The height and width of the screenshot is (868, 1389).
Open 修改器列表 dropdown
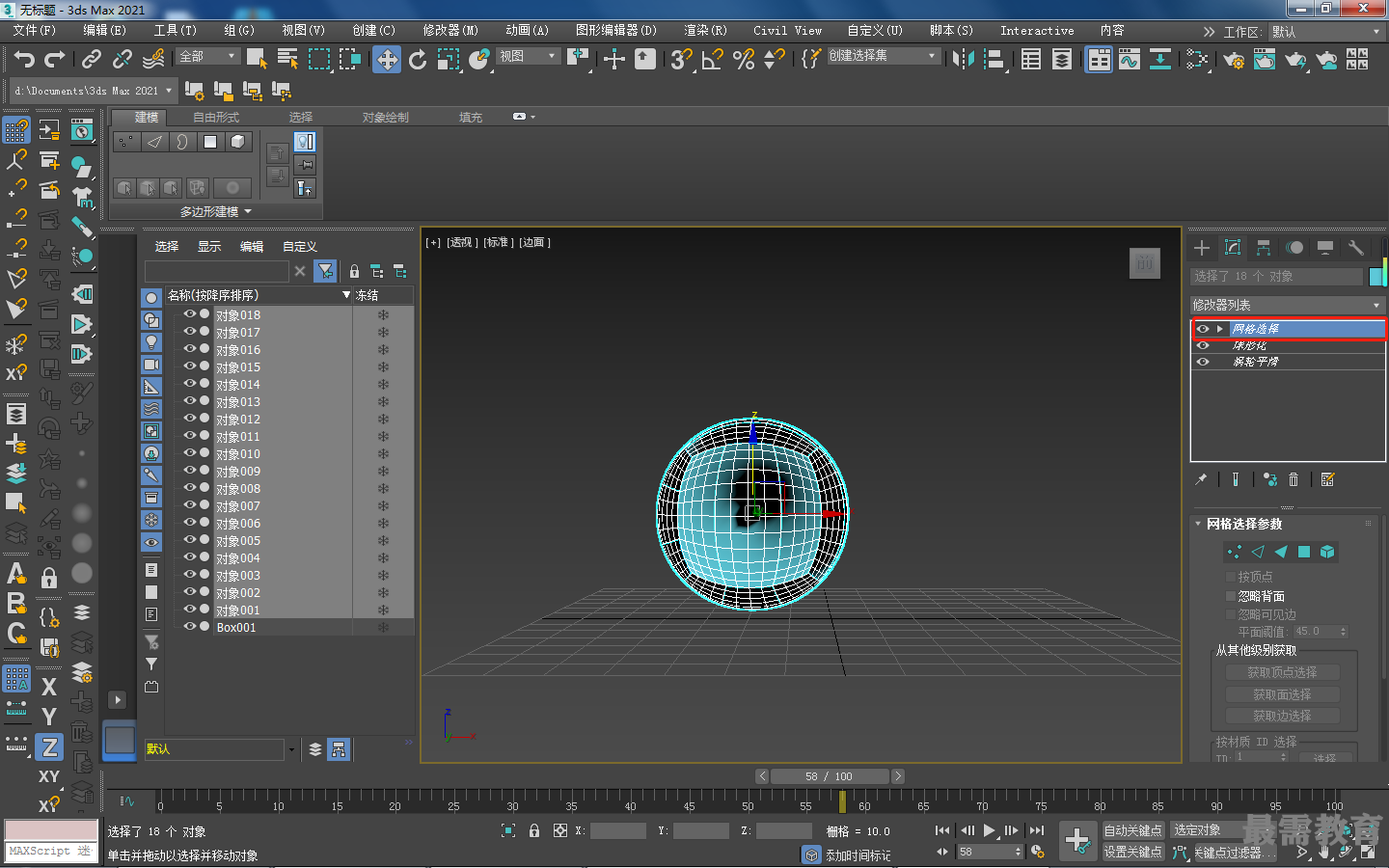tap(1288, 305)
